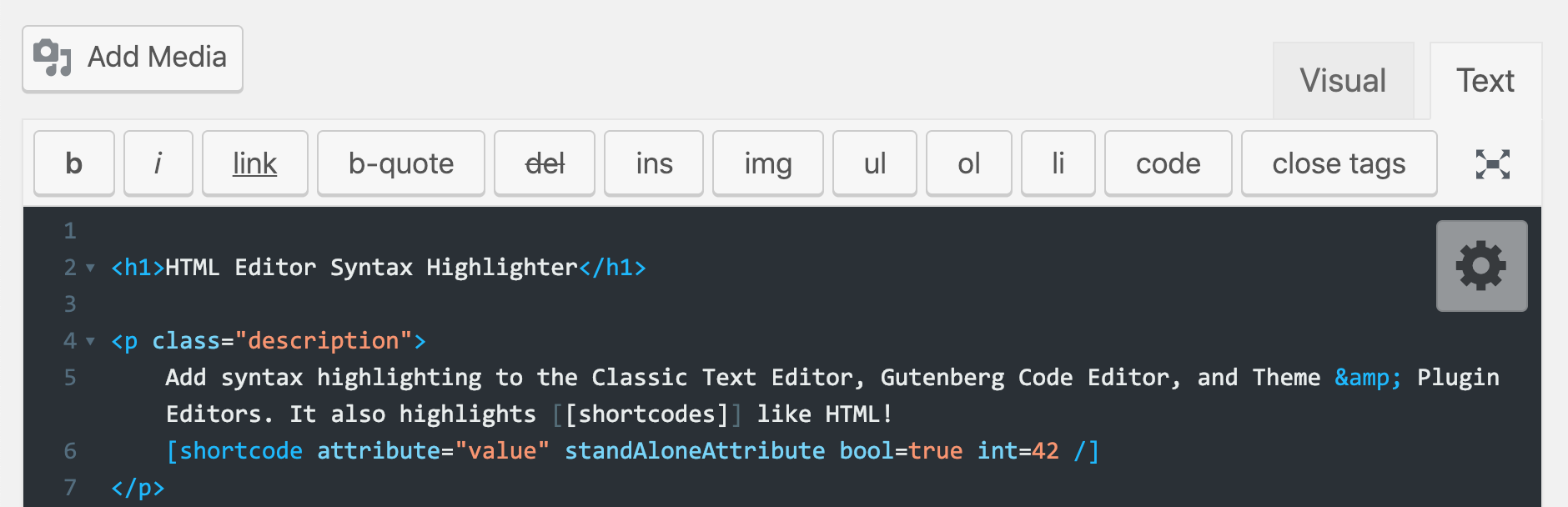Select the Text editor tab

1485,81
